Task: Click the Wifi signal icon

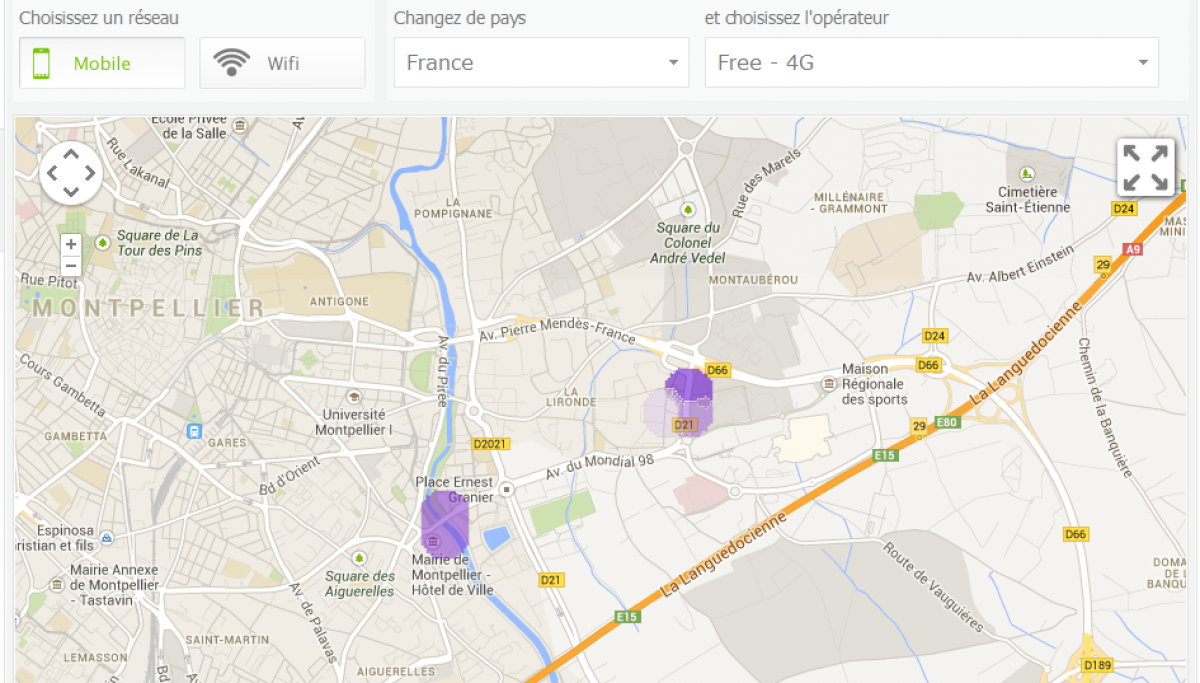Action: tap(231, 63)
